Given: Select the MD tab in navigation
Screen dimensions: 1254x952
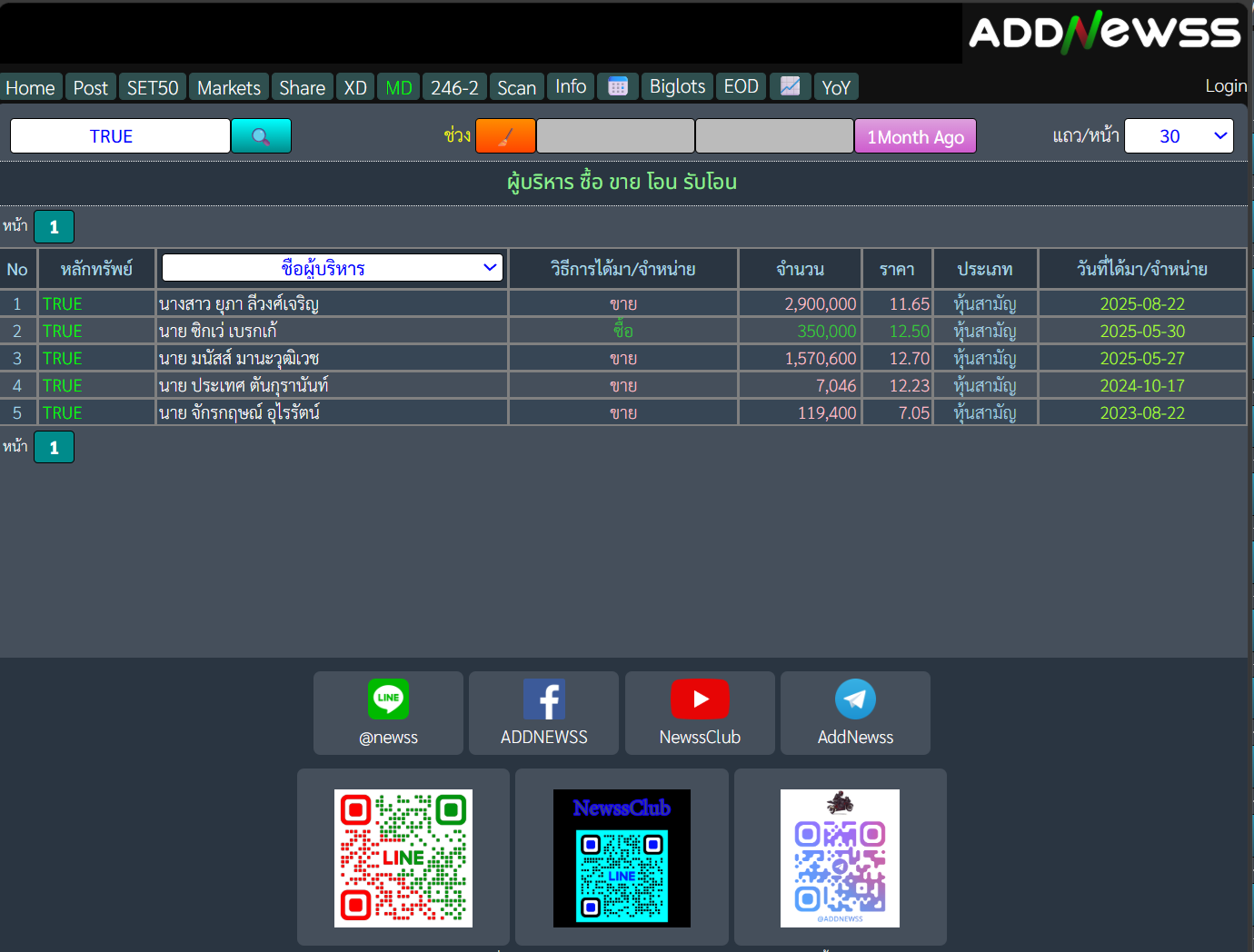Looking at the screenshot, I should pyautogui.click(x=399, y=87).
